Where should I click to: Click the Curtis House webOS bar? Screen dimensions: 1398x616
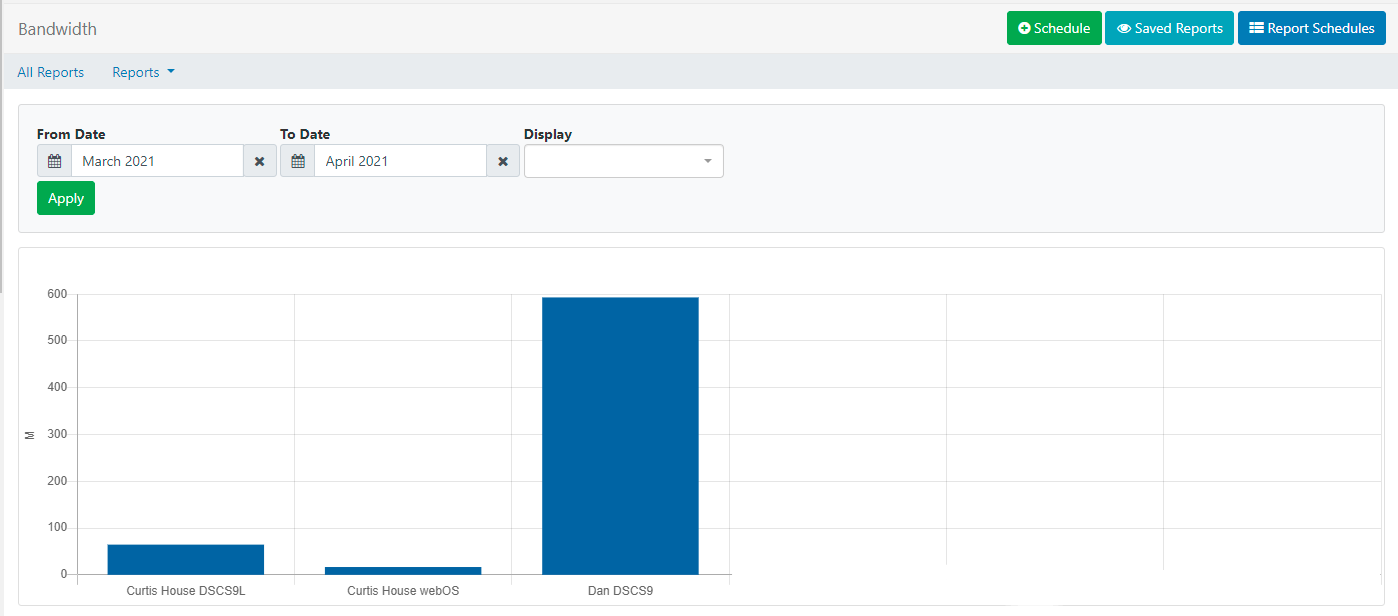(x=403, y=570)
